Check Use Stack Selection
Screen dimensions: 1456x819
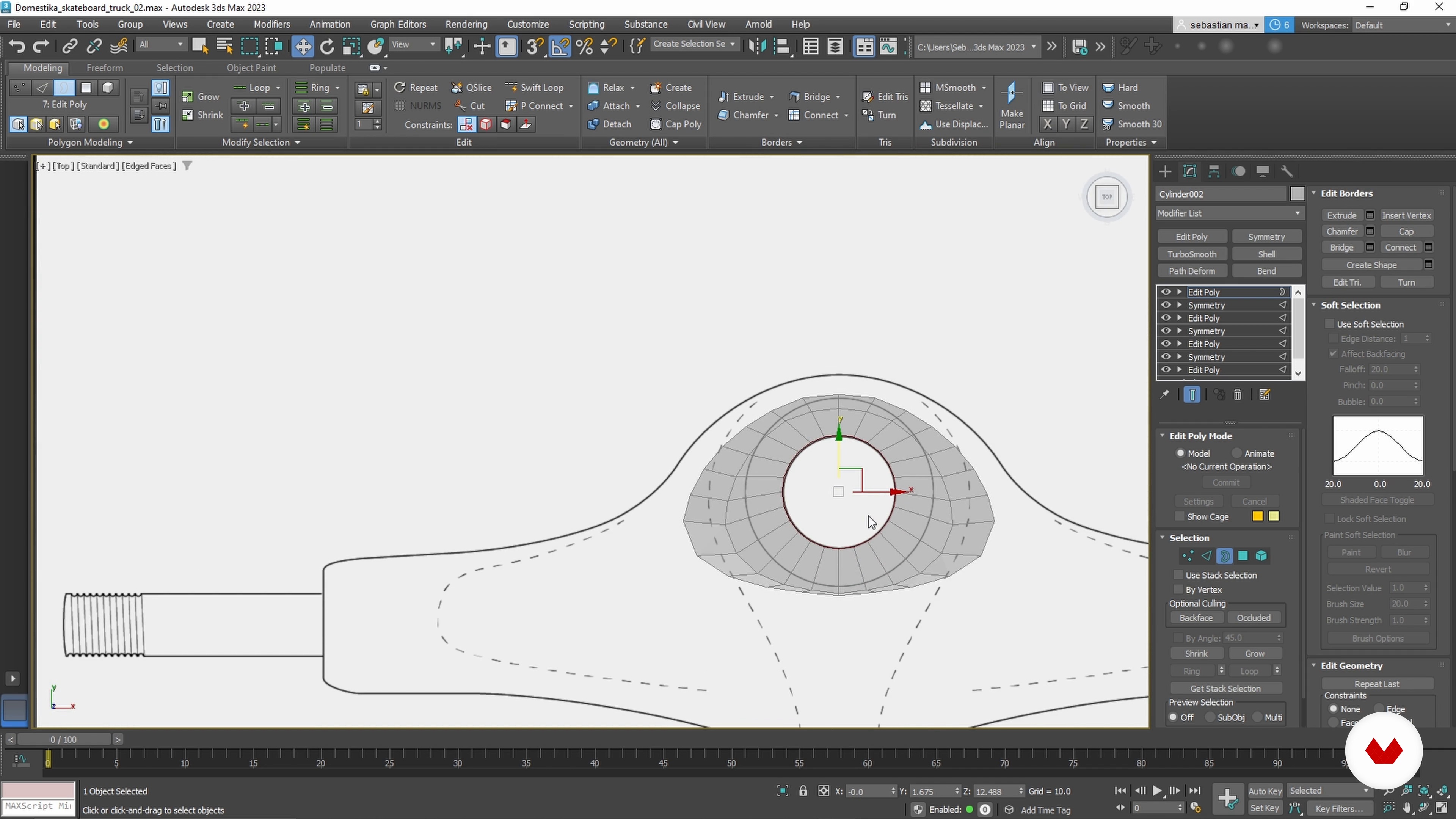1178,575
